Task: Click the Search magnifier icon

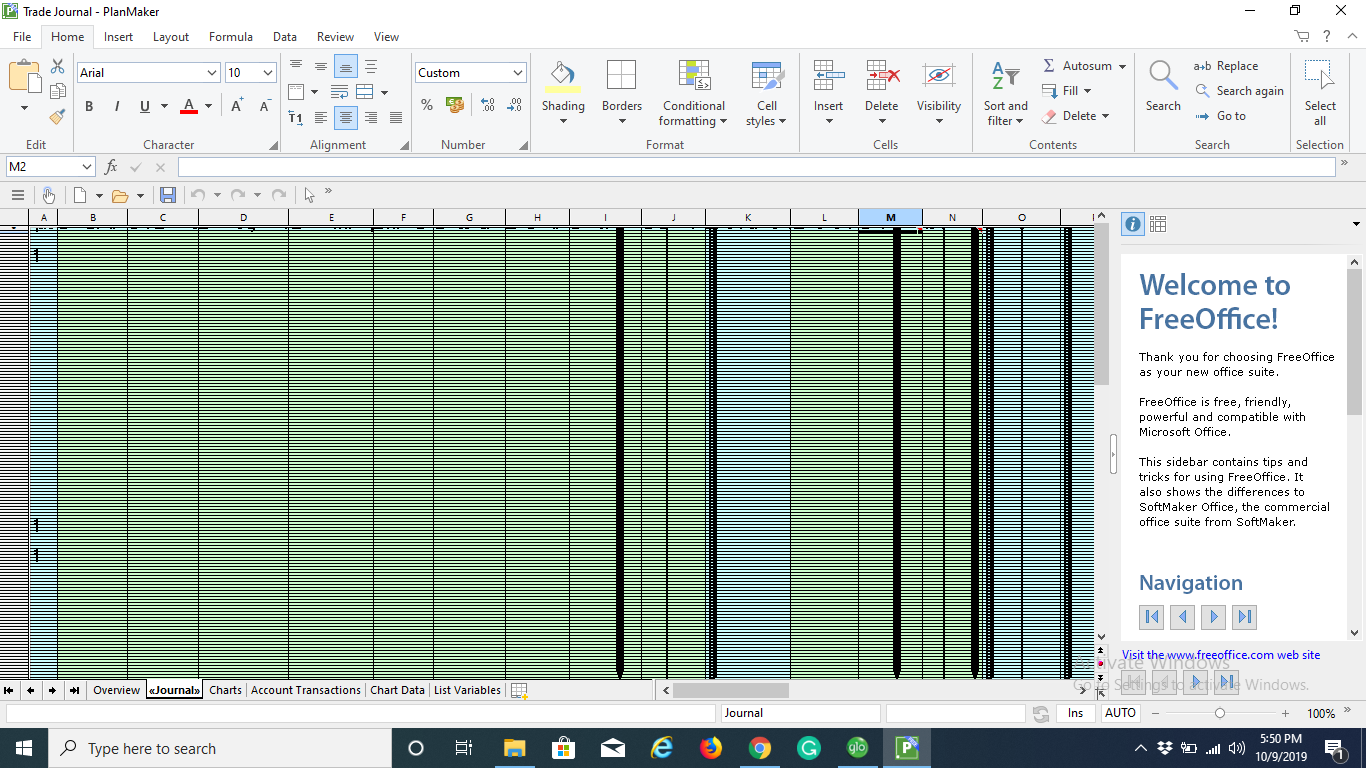Action: tap(1163, 76)
